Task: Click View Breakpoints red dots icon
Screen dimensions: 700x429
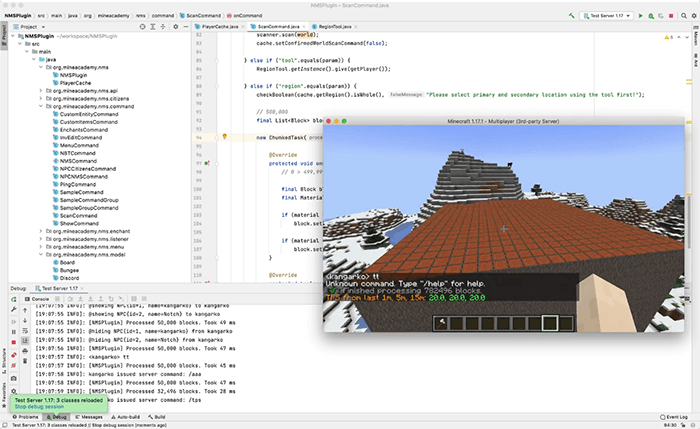Action: coord(14,355)
